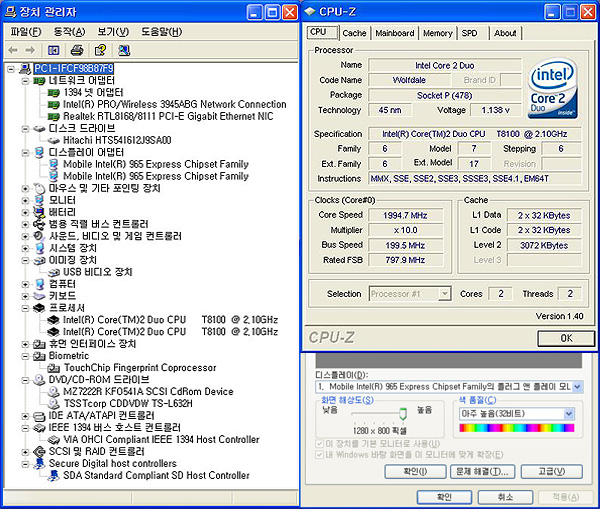The image size is (600, 511).
Task: Open the Processor #1 selection dropdown in CPU-Z
Action: 444,294
